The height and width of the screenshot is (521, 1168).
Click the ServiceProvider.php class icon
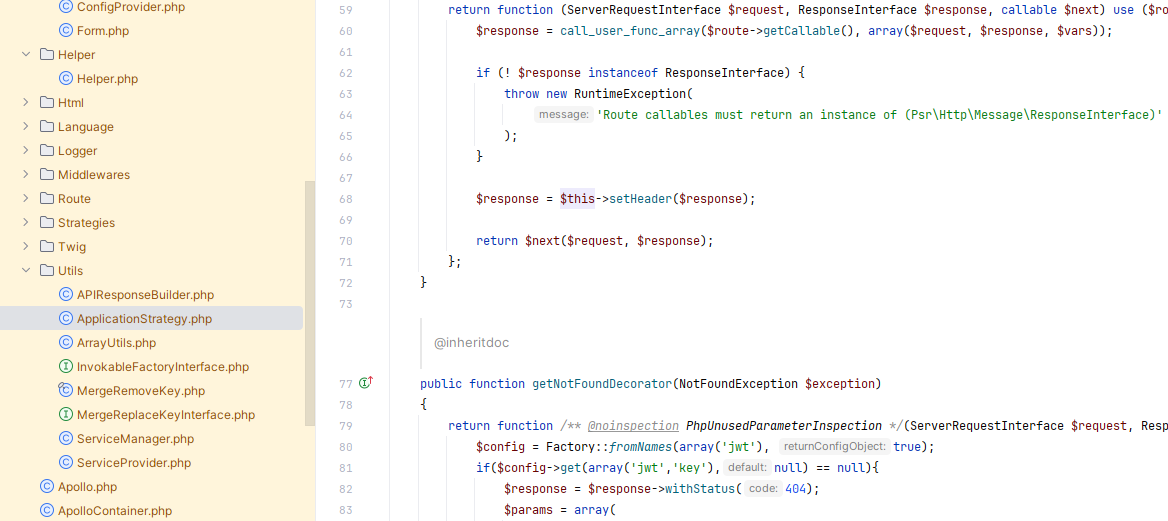tap(66, 463)
